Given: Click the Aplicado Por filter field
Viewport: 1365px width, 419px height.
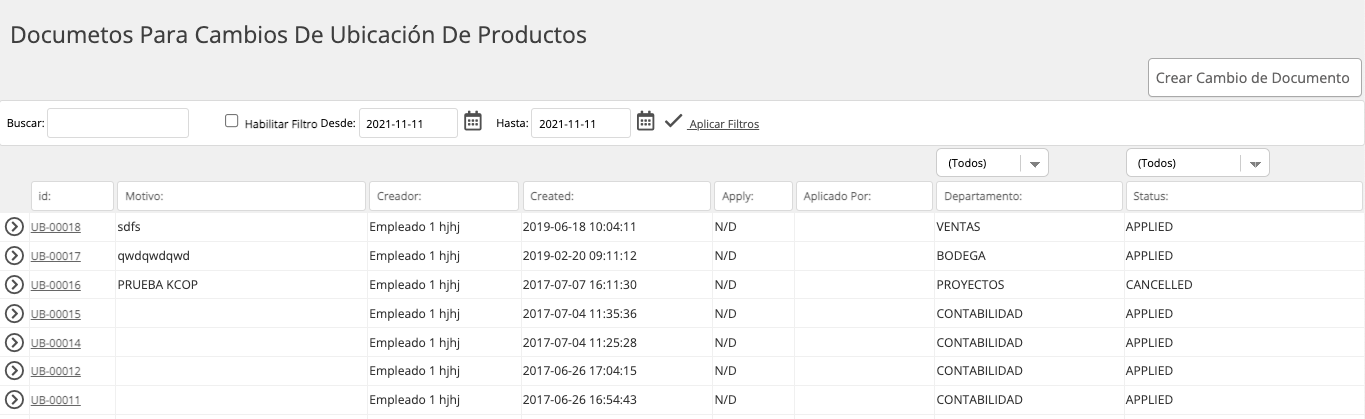Looking at the screenshot, I should (864, 196).
